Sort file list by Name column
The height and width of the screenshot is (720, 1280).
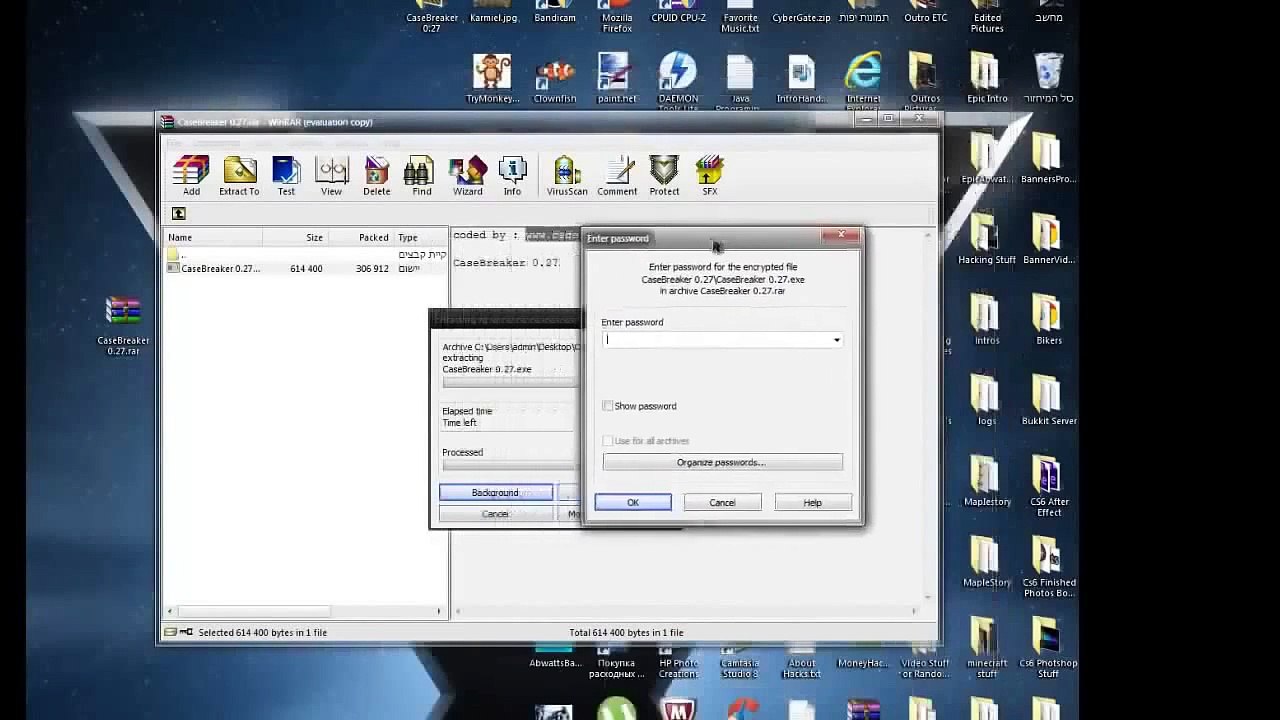point(213,237)
